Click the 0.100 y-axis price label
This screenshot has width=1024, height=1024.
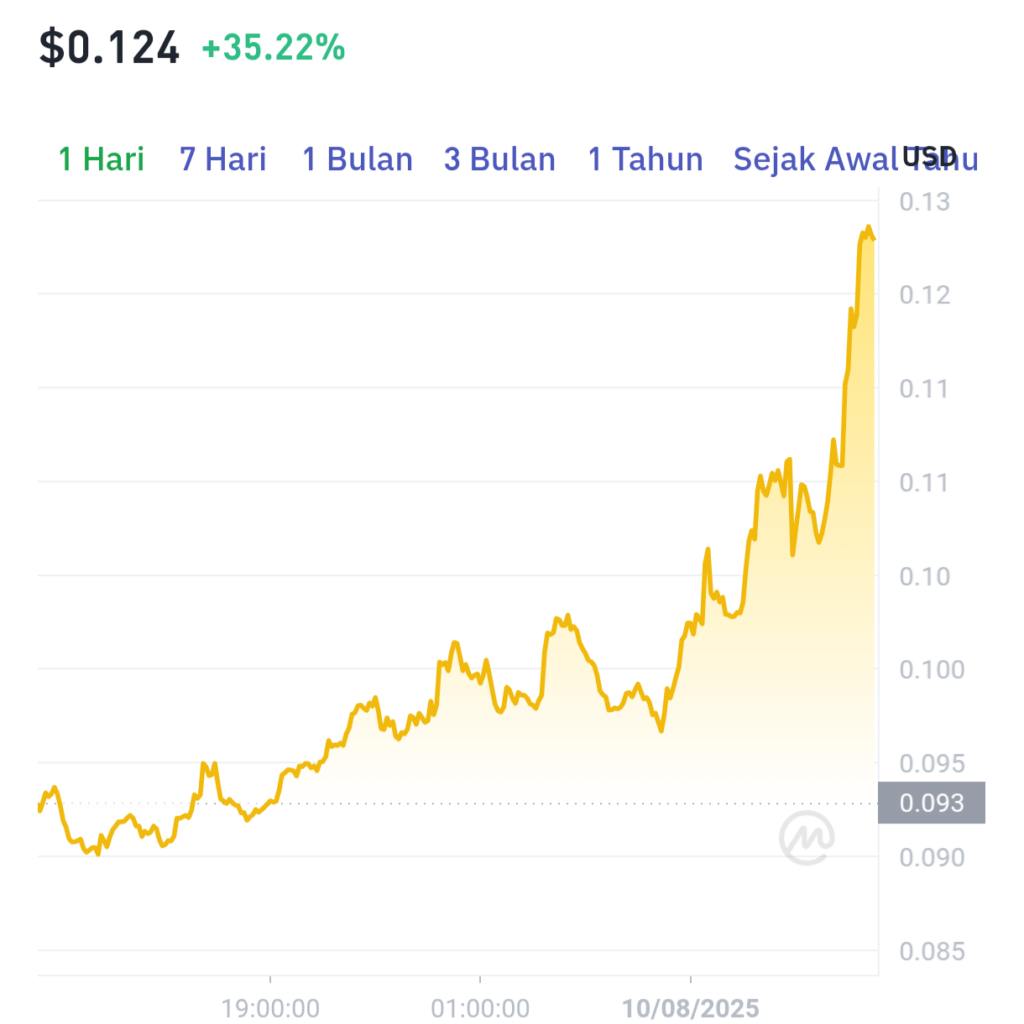tap(931, 669)
